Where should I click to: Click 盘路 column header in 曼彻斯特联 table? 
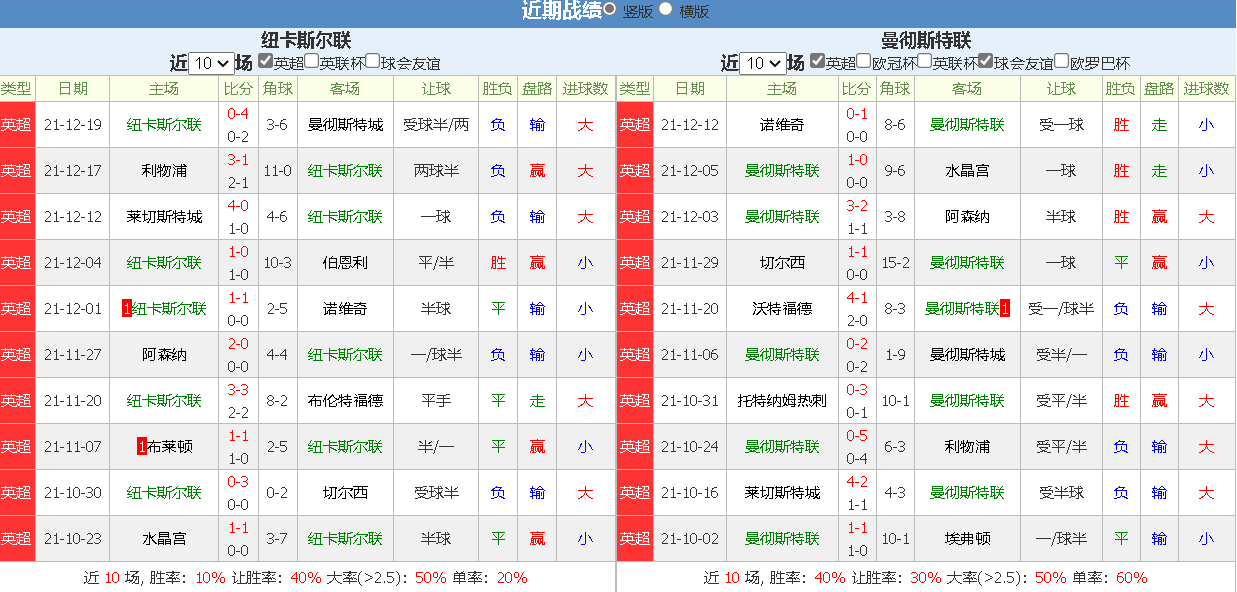pyautogui.click(x=1159, y=89)
